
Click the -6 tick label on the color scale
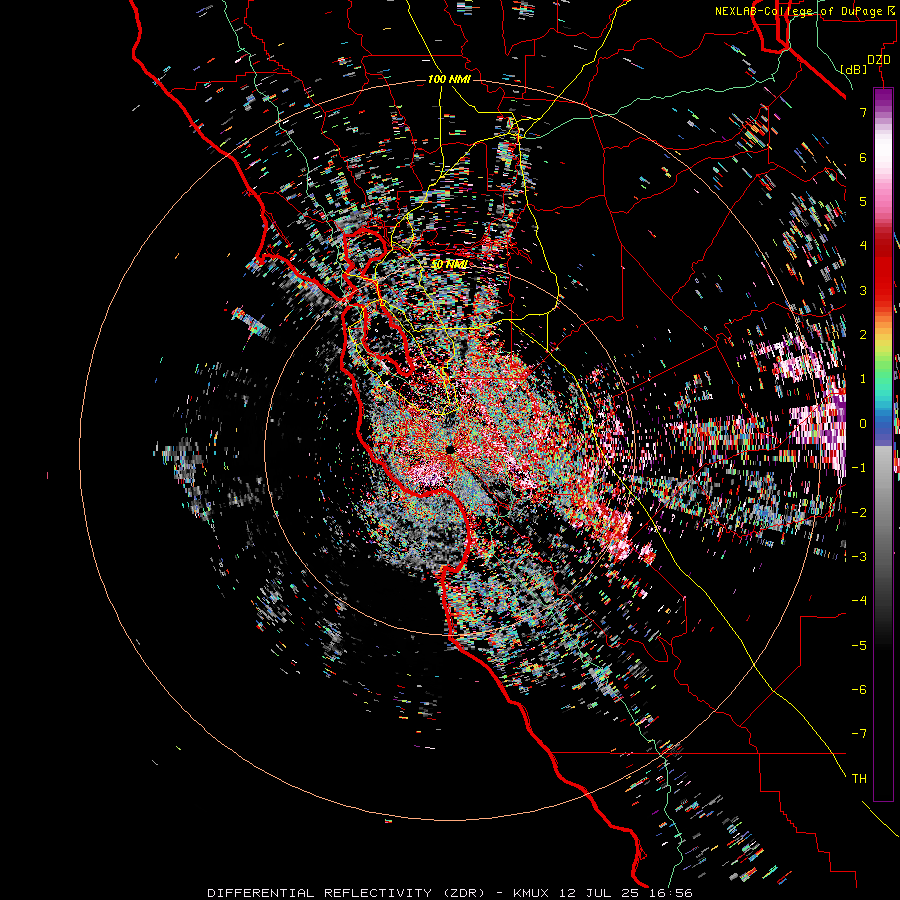pyautogui.click(x=859, y=689)
